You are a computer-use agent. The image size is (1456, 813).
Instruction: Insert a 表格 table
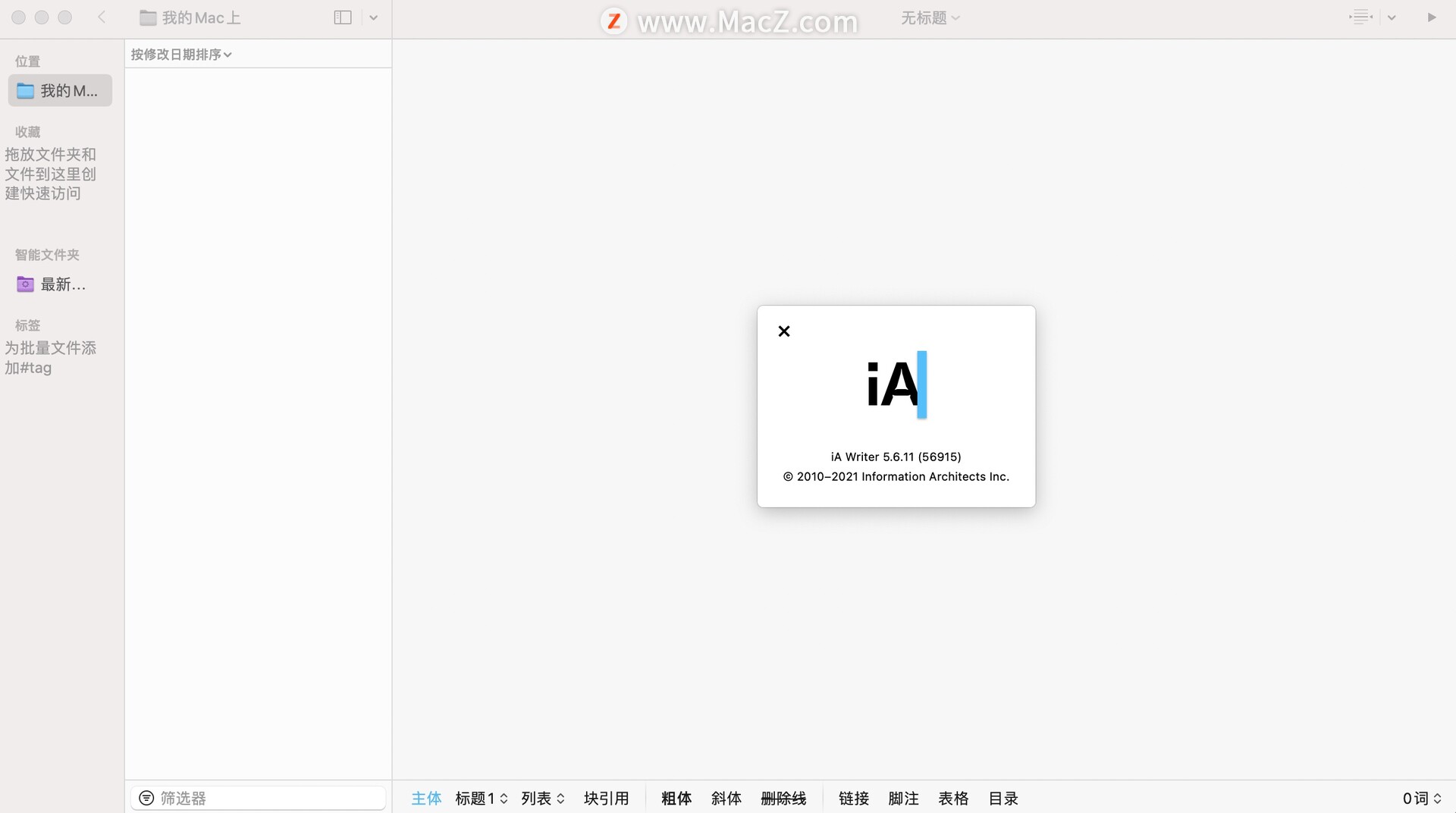(953, 799)
